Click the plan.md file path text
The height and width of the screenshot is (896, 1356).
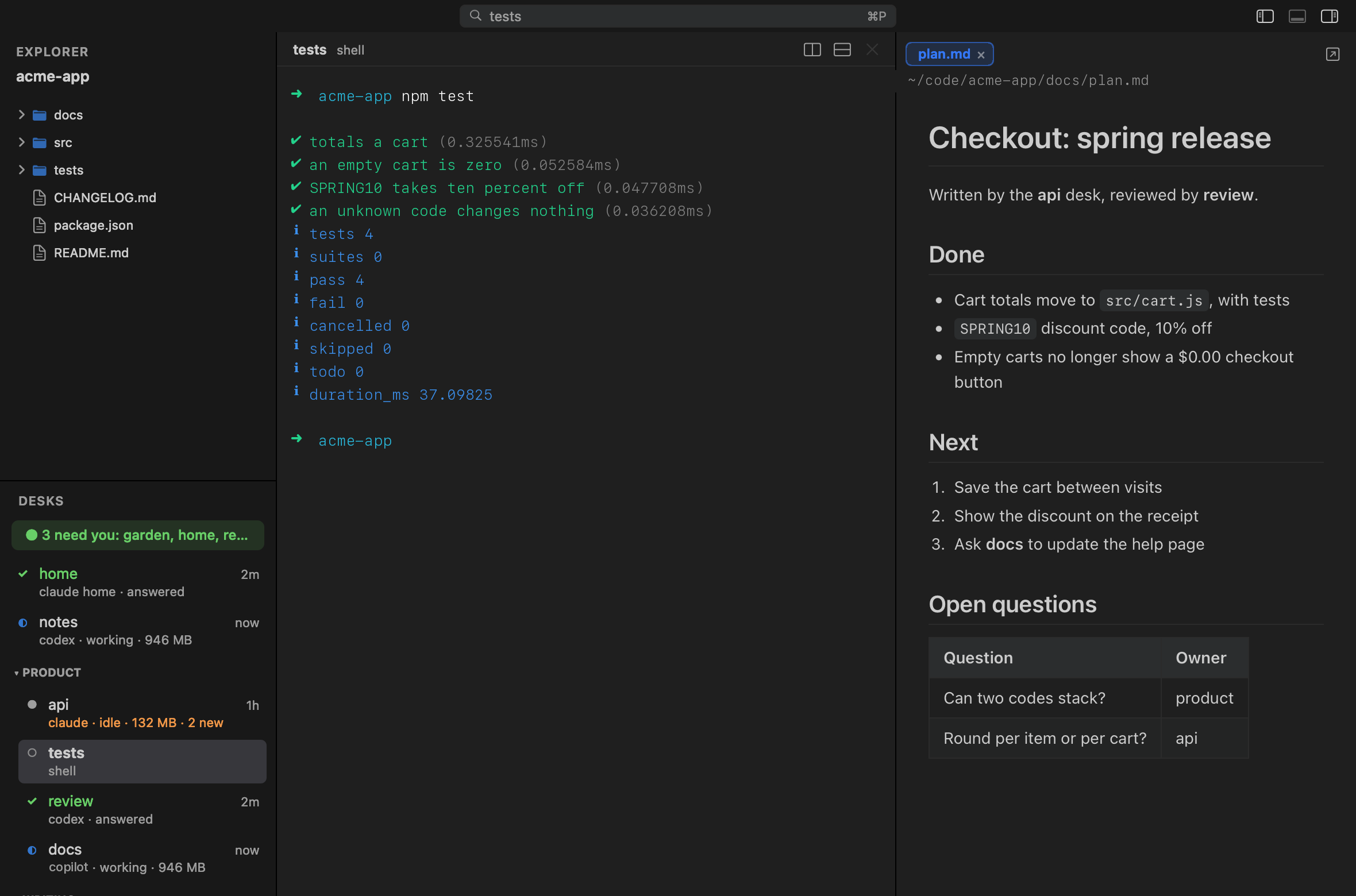pos(1028,80)
